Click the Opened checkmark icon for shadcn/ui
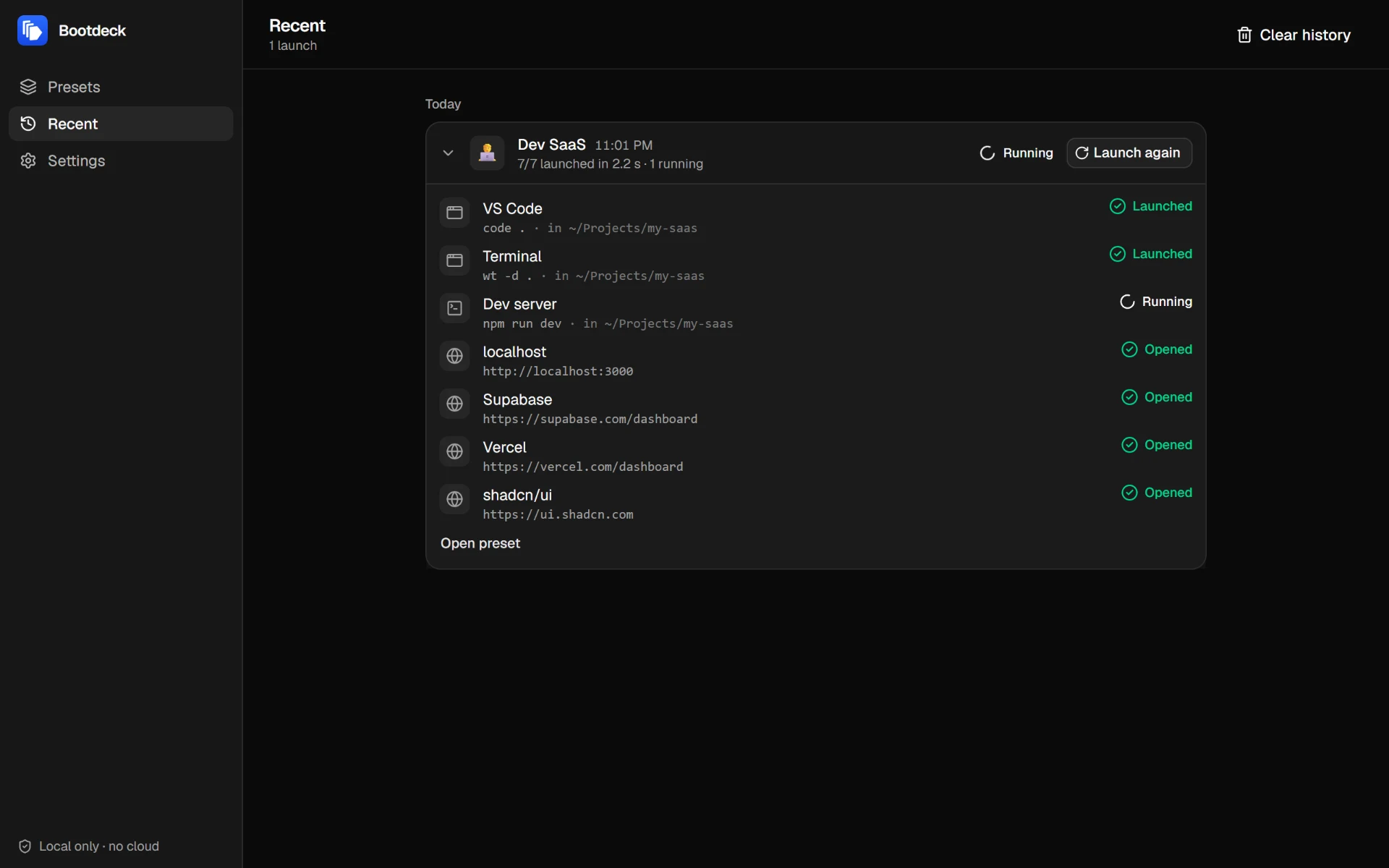The width and height of the screenshot is (1389, 868). 1129,493
